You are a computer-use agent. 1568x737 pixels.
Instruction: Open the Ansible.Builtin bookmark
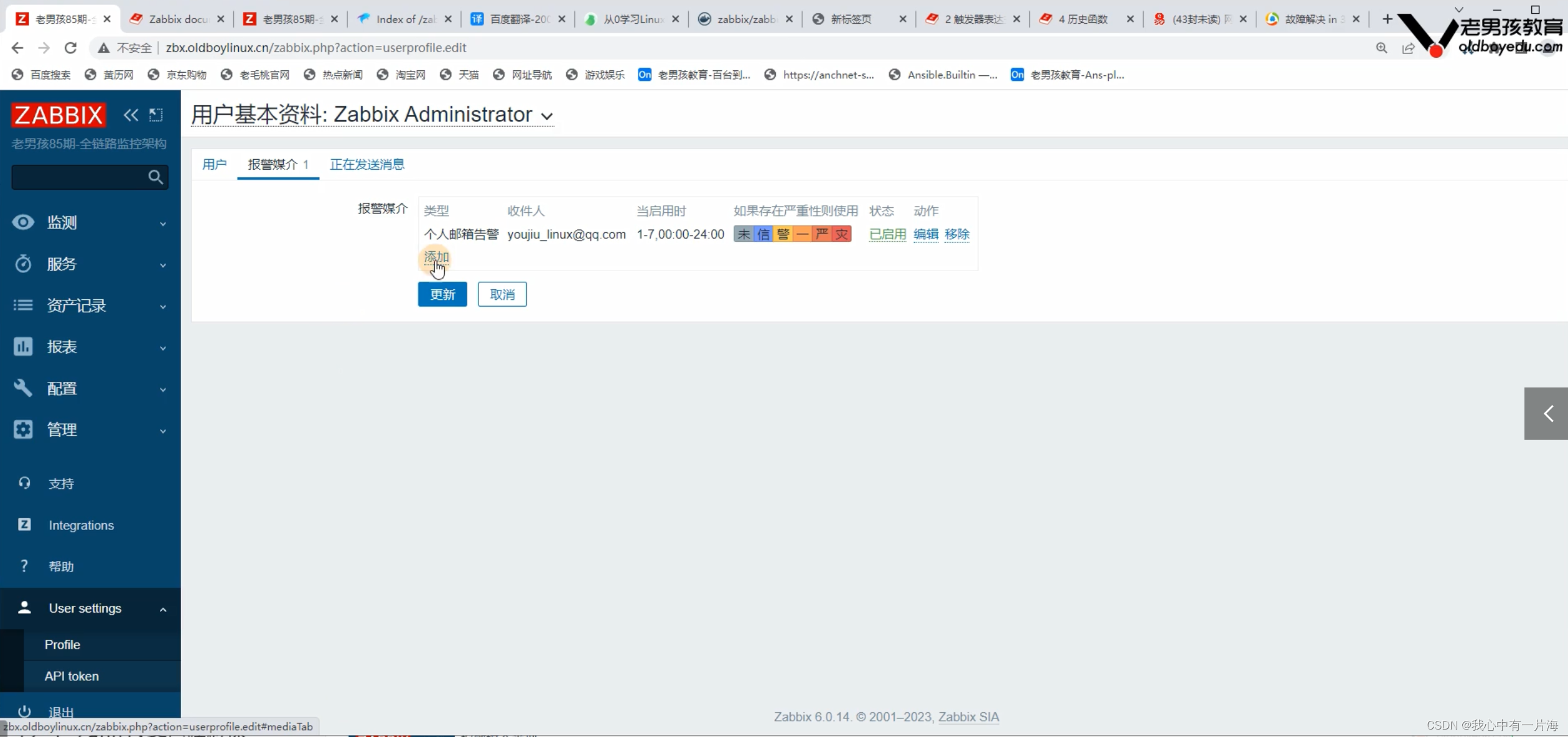coord(943,75)
